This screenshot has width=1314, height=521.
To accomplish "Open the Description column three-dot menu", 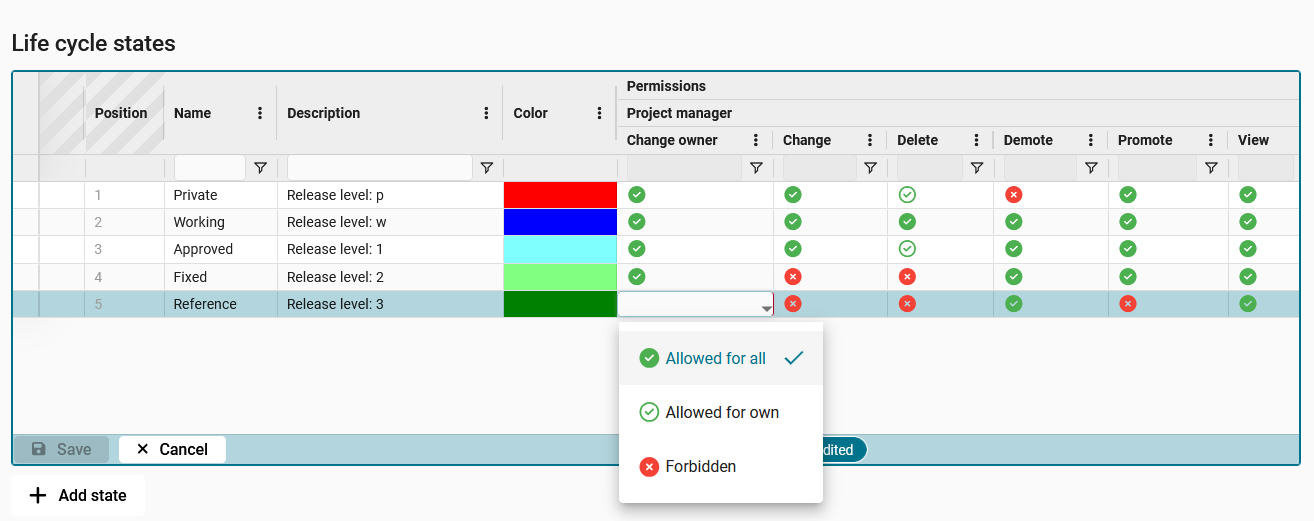I will 486,113.
